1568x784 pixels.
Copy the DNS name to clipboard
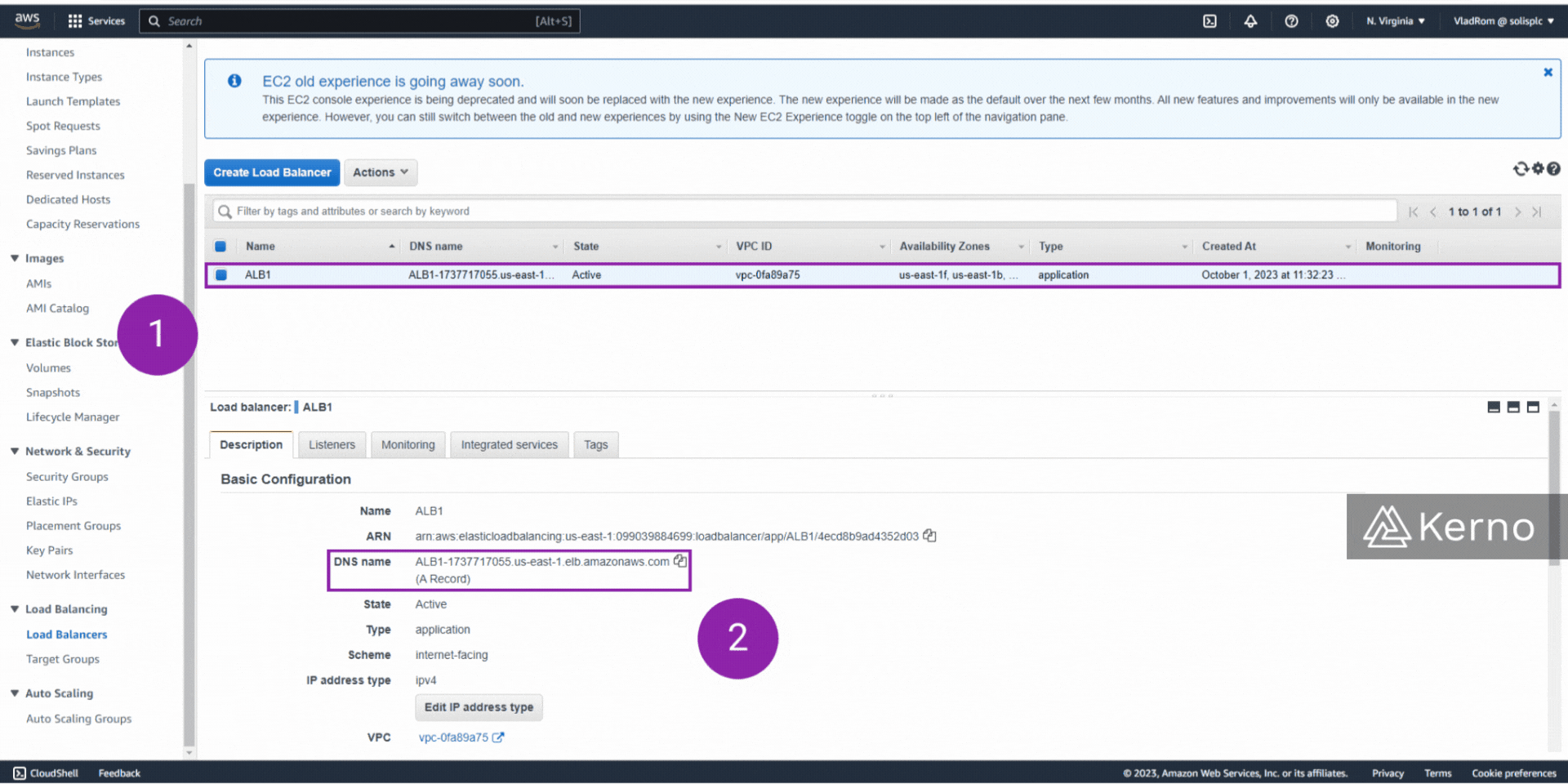[680, 561]
